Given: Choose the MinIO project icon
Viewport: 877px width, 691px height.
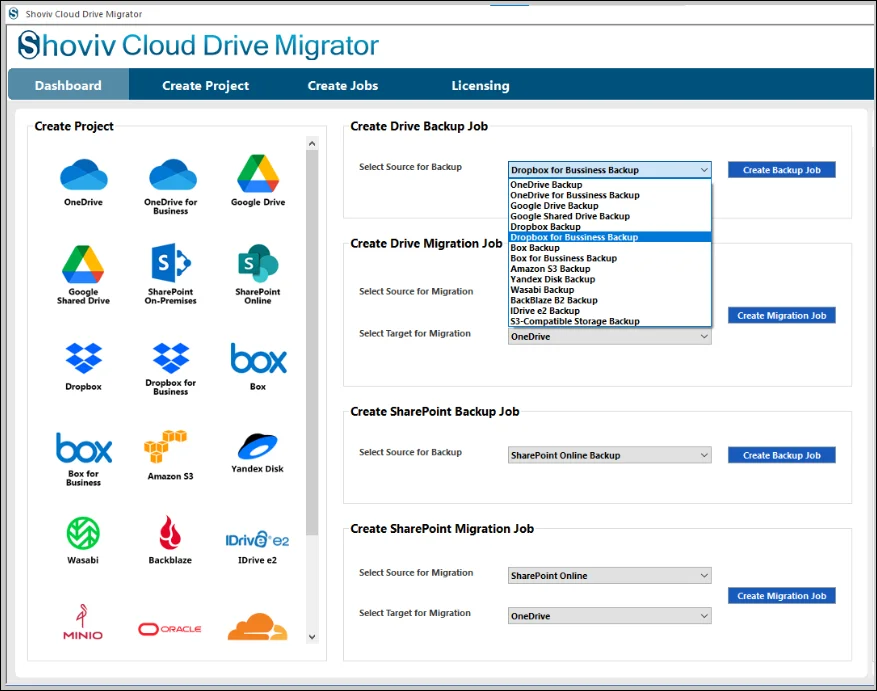Looking at the screenshot, I should pos(82,622).
